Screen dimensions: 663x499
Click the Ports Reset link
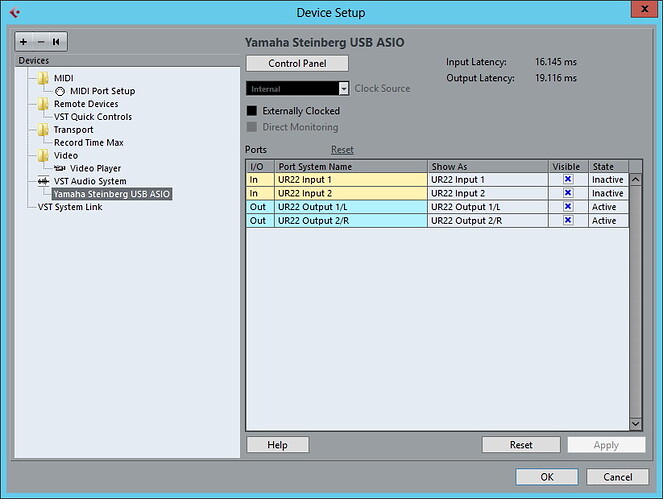tap(342, 150)
